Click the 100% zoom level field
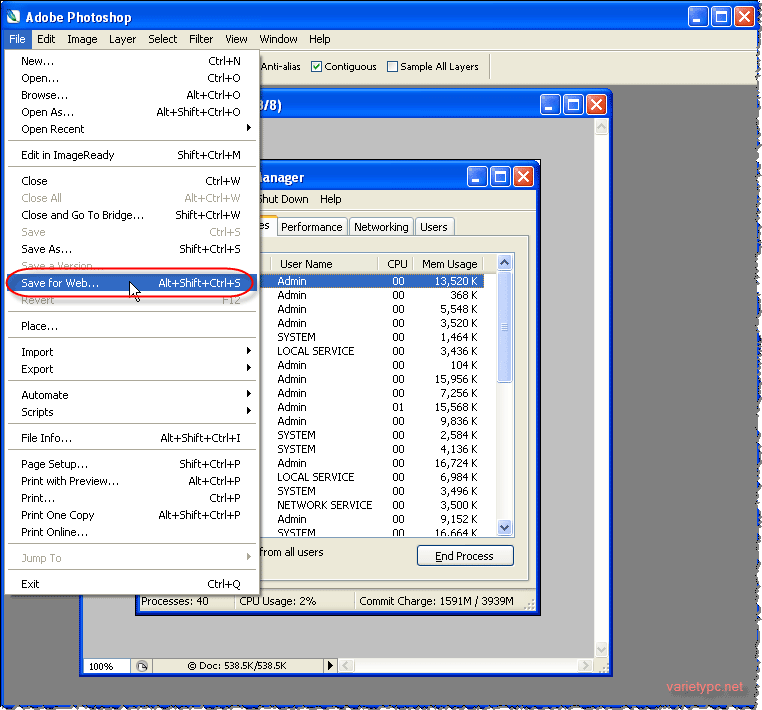Screen dimensions: 762x710 pyautogui.click(x=105, y=666)
